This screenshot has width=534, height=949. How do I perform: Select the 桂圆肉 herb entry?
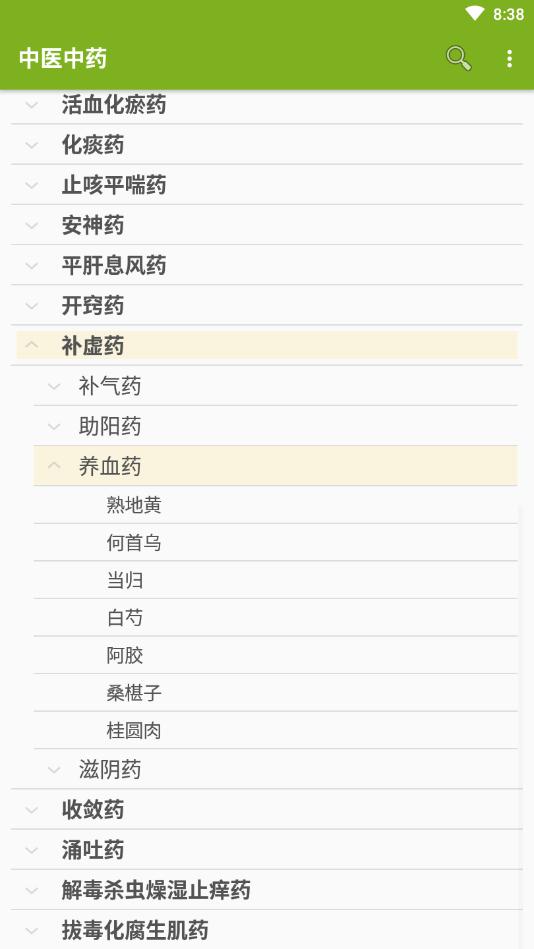click(x=275, y=730)
